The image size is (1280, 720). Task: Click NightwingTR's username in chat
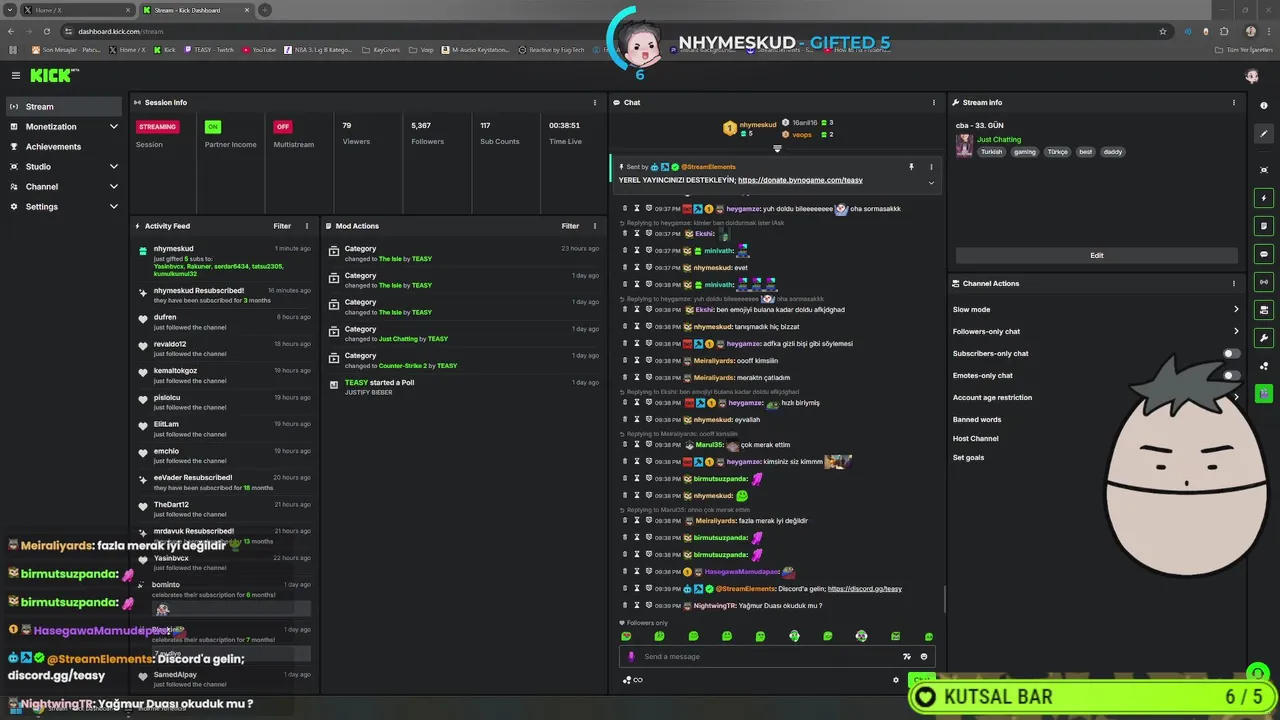pyautogui.click(x=715, y=606)
